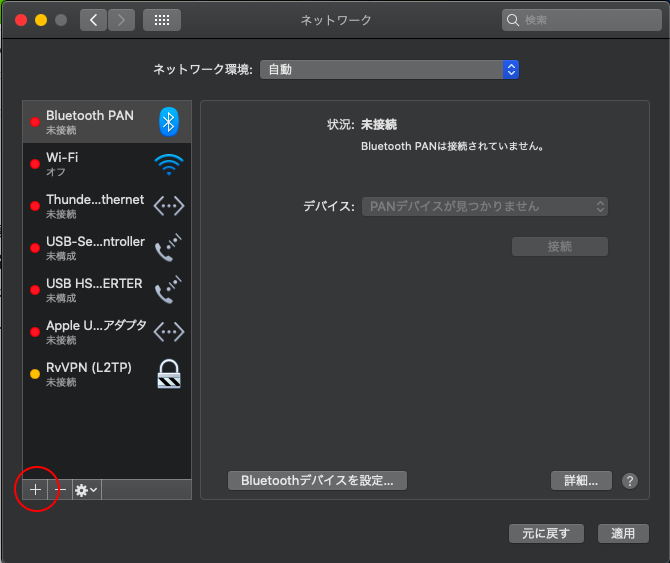Click the search magnifier icon
The image size is (670, 563).
pyautogui.click(x=513, y=20)
